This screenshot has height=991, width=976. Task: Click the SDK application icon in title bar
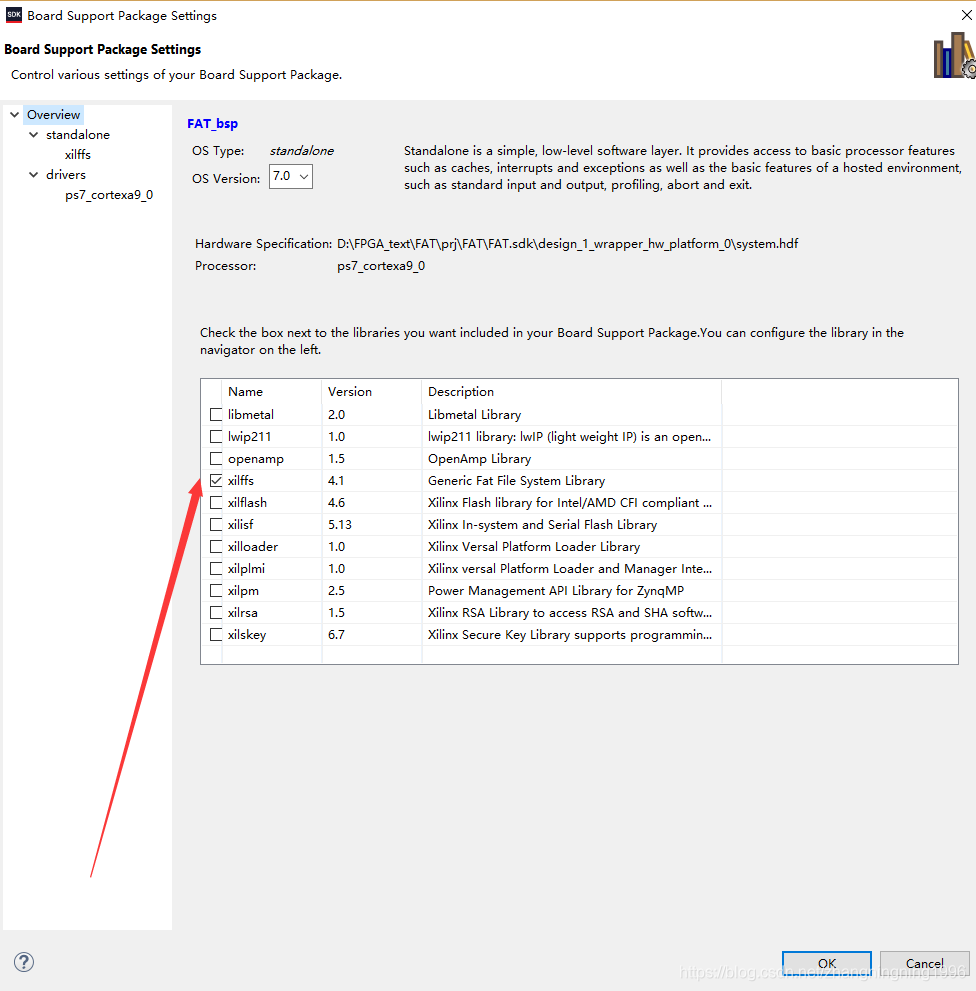(x=13, y=15)
